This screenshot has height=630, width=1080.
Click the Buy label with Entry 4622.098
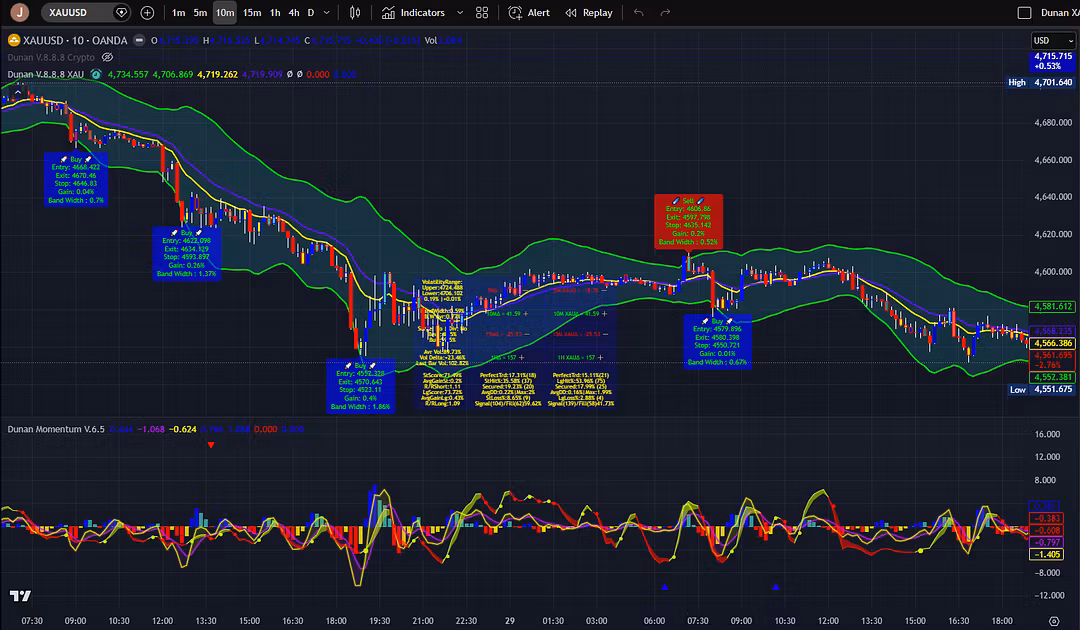pyautogui.click(x=187, y=253)
